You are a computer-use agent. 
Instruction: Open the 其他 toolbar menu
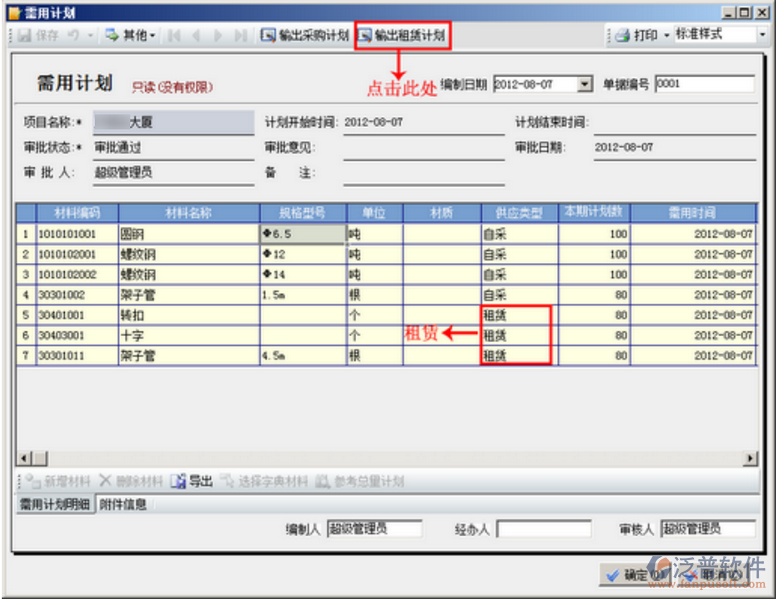point(130,35)
